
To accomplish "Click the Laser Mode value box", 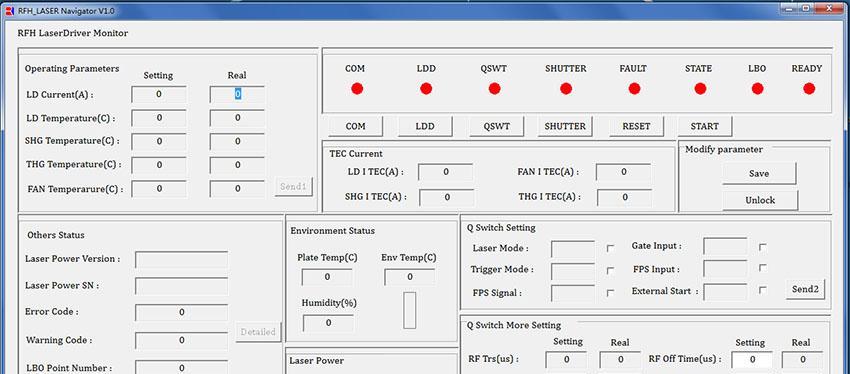I will click(x=572, y=249).
